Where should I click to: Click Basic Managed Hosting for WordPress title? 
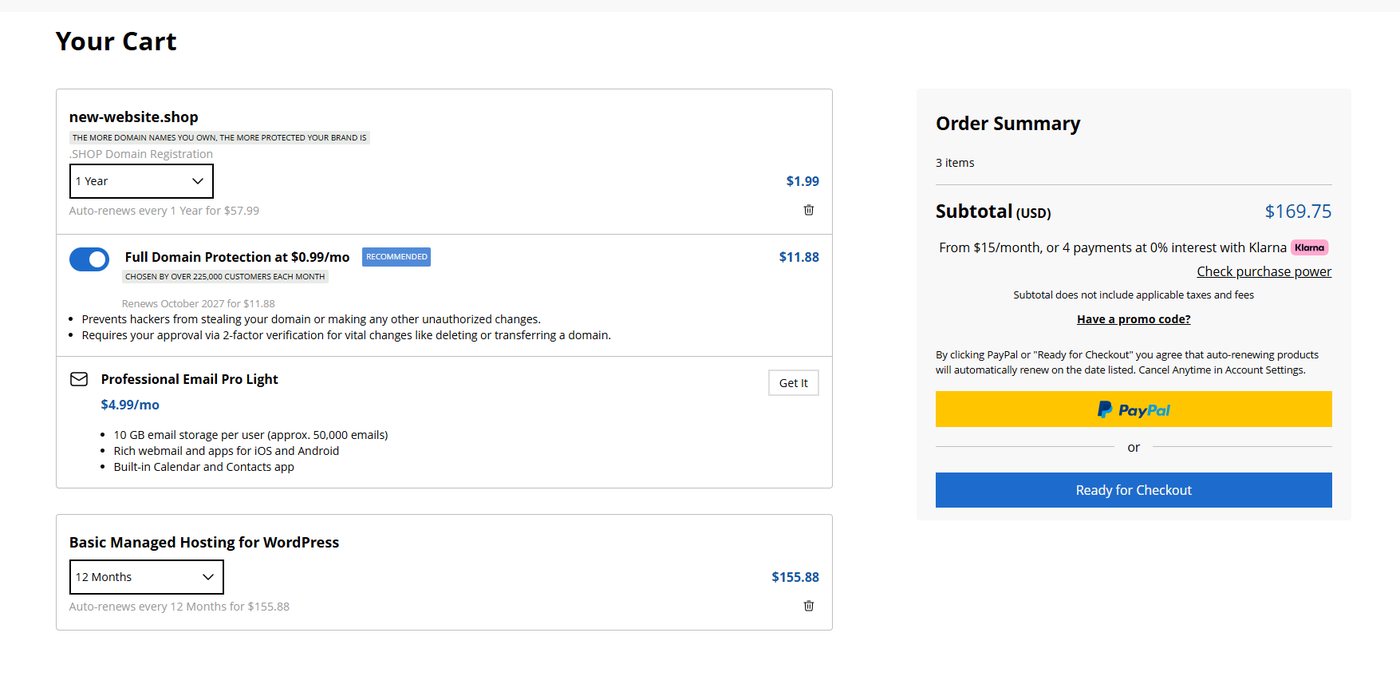click(x=204, y=542)
